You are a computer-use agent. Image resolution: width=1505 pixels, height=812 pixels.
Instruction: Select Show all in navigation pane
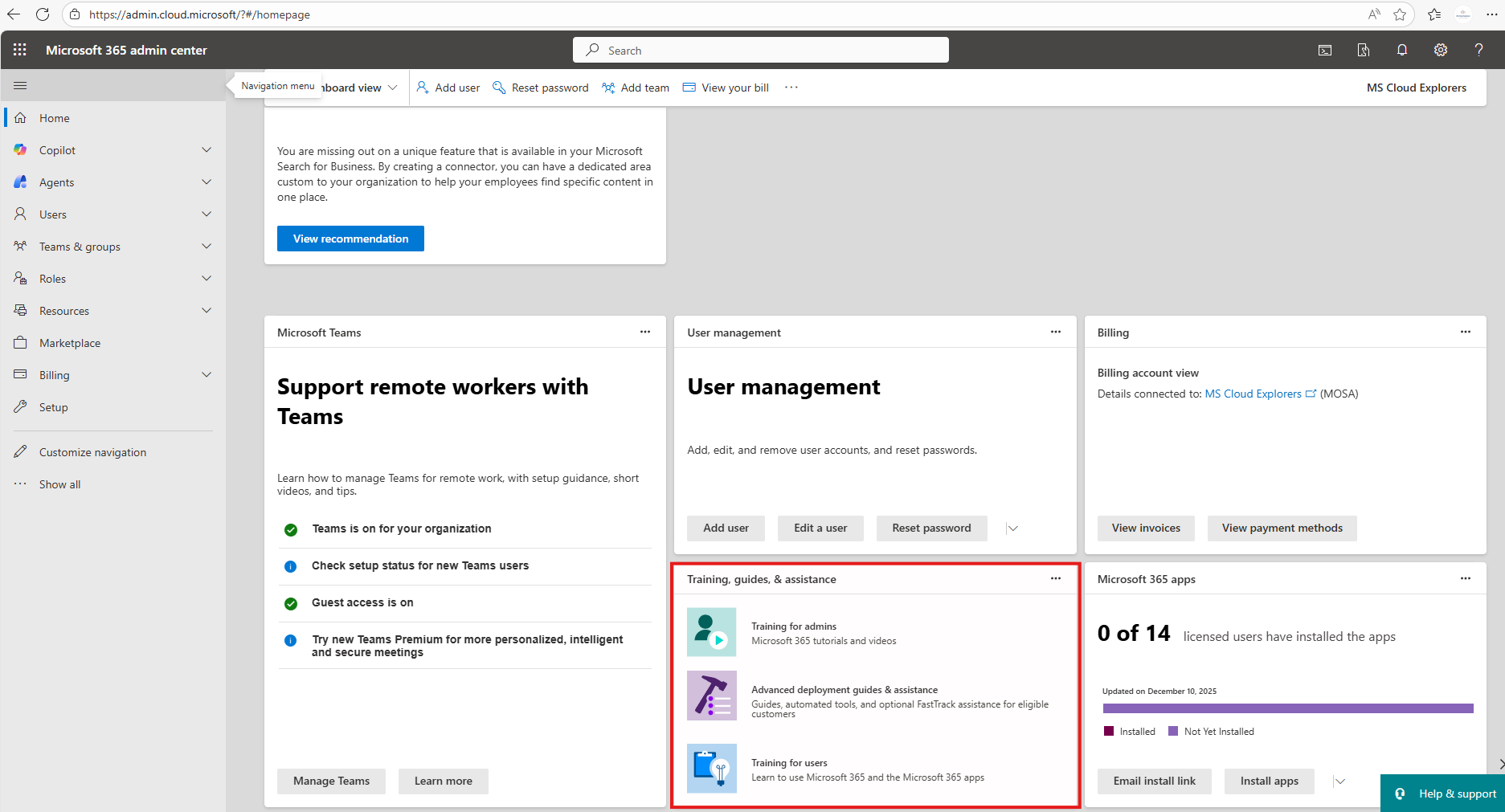pos(59,484)
